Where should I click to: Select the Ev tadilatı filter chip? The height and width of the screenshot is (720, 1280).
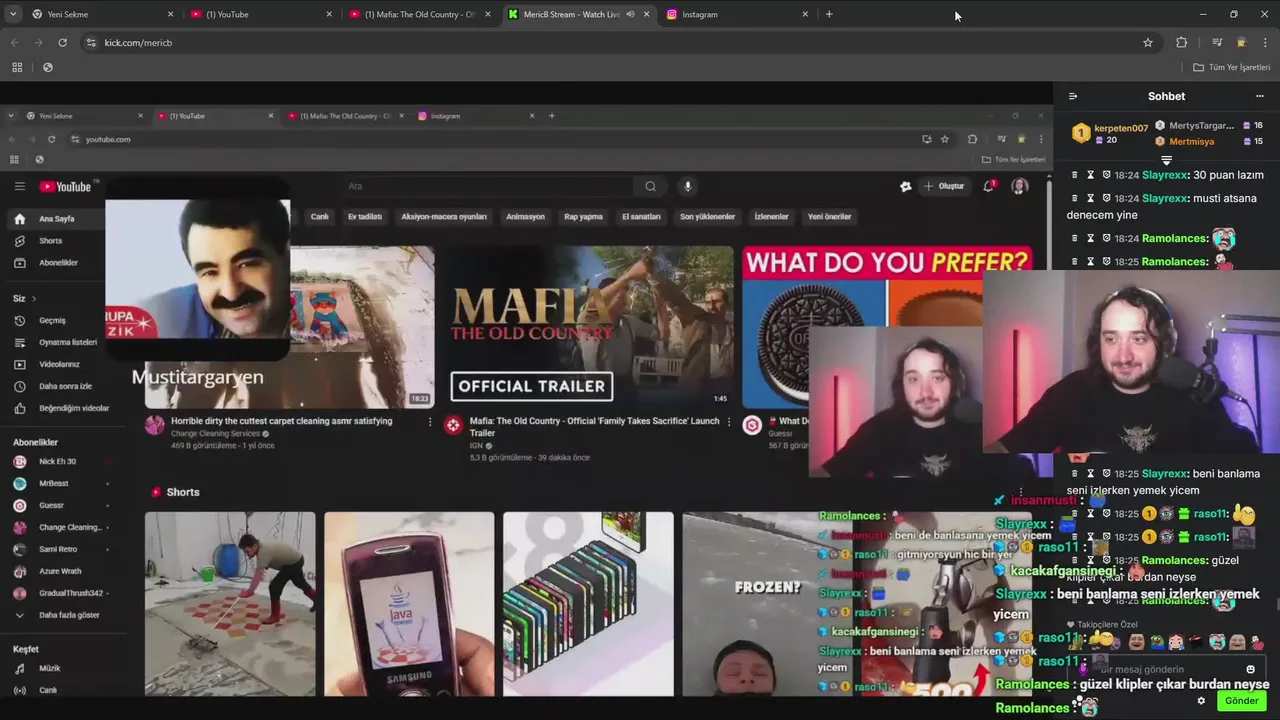pyautogui.click(x=365, y=216)
